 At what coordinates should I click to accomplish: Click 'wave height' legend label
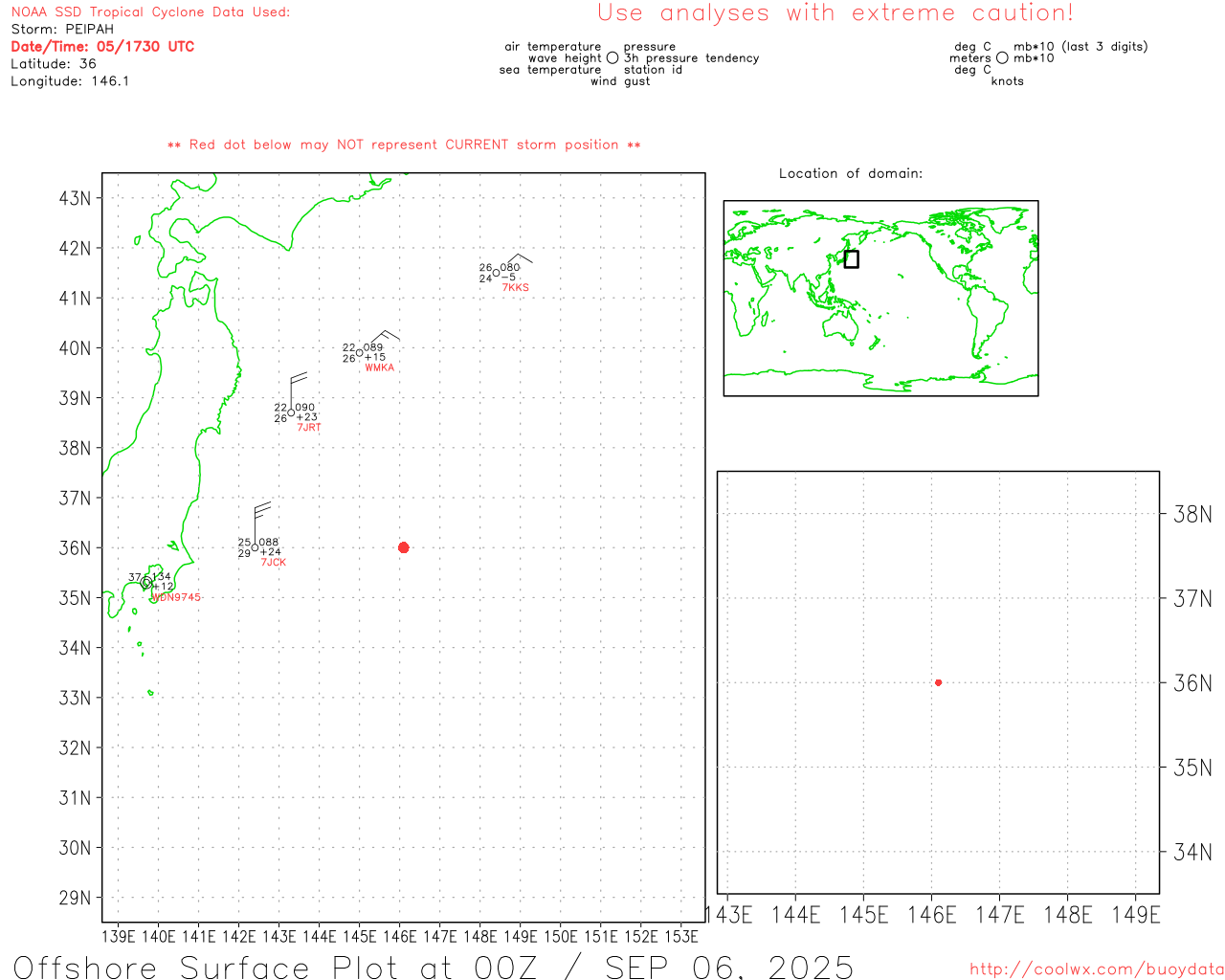click(x=565, y=58)
